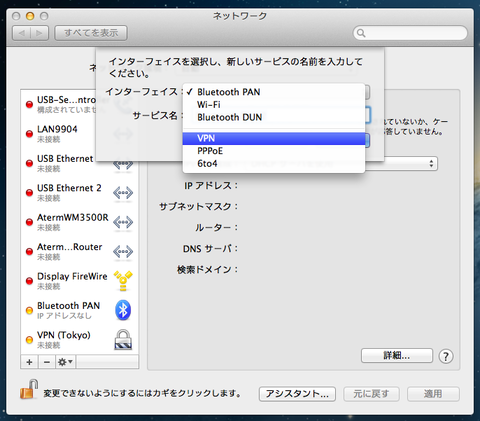Focus the search field in toolbar
Screen dimensions: 480x421
pos(410,33)
